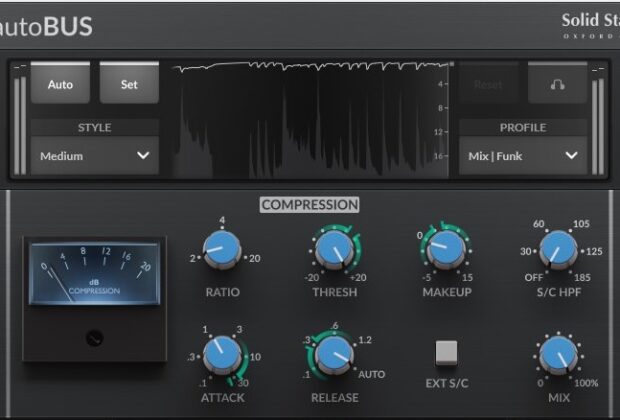Click the THRESH knob
The width and height of the screenshot is (620, 420).
pyautogui.click(x=335, y=250)
